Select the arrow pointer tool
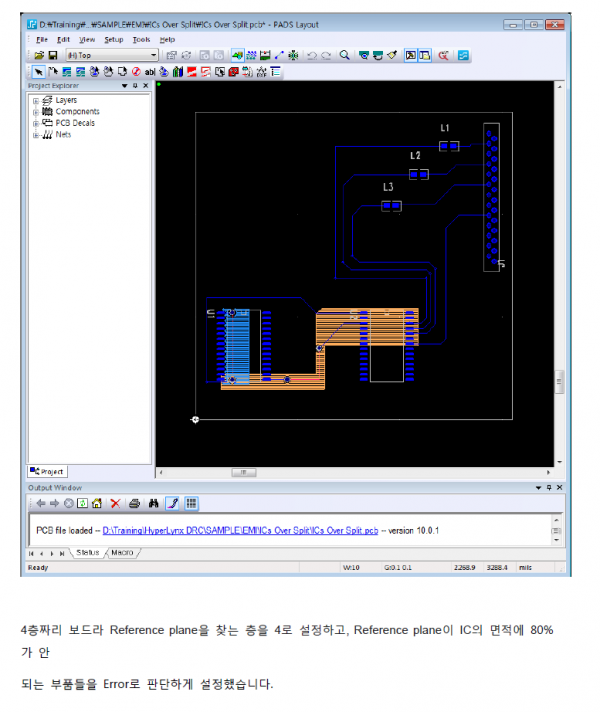This screenshot has height=712, width=600. click(x=38, y=72)
